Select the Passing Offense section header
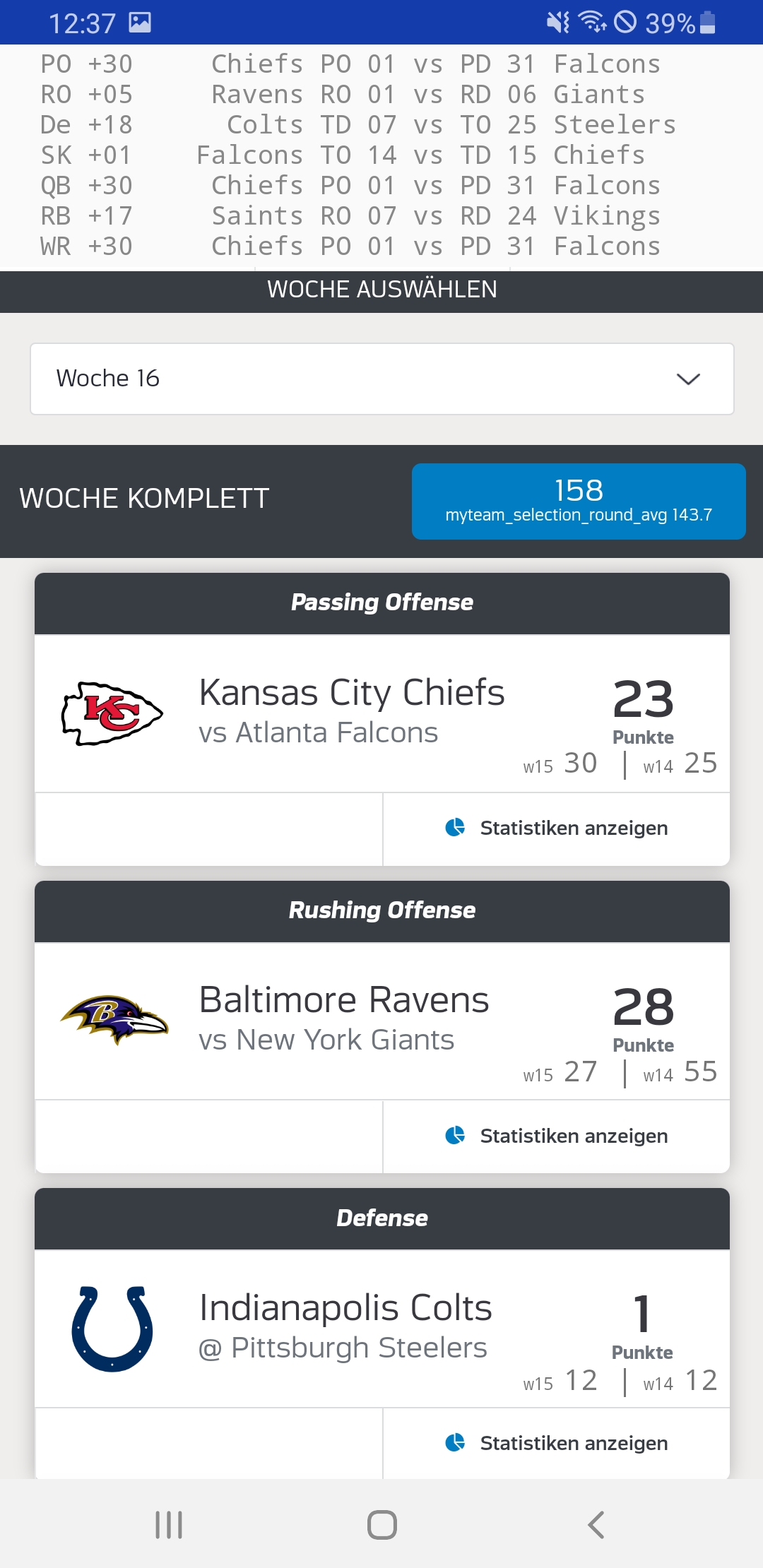This screenshot has height=1568, width=763. [381, 602]
